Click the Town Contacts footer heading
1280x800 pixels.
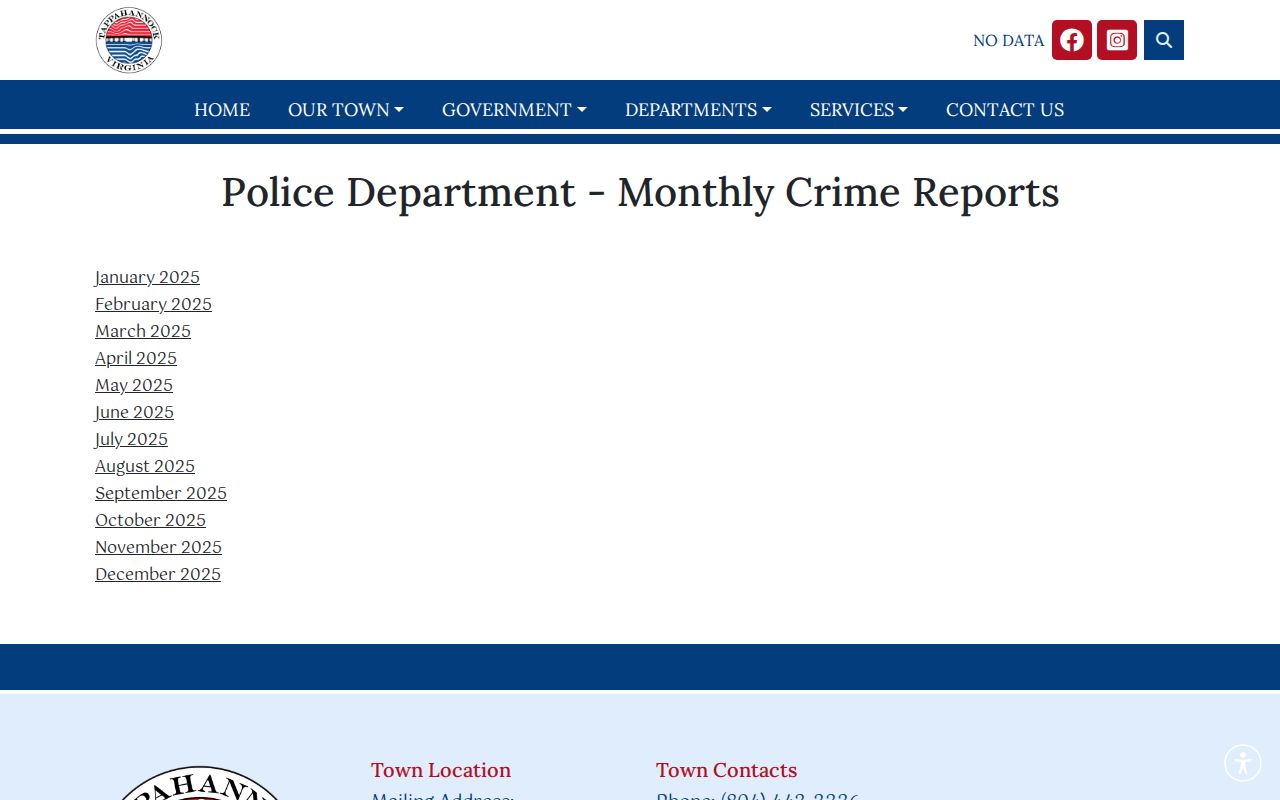click(x=727, y=770)
